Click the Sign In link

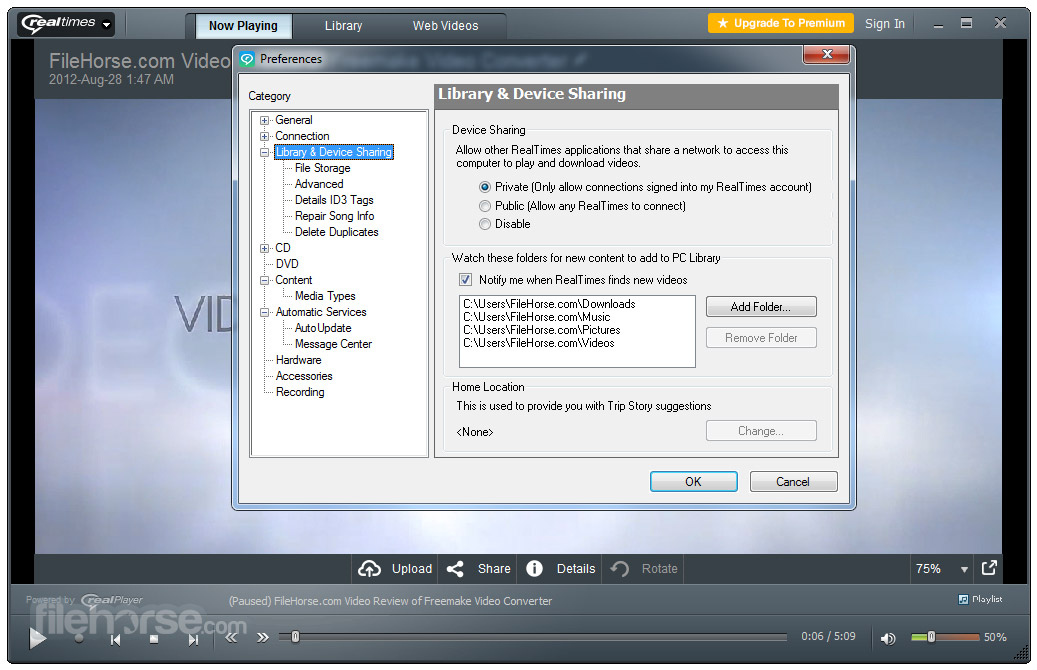[884, 24]
